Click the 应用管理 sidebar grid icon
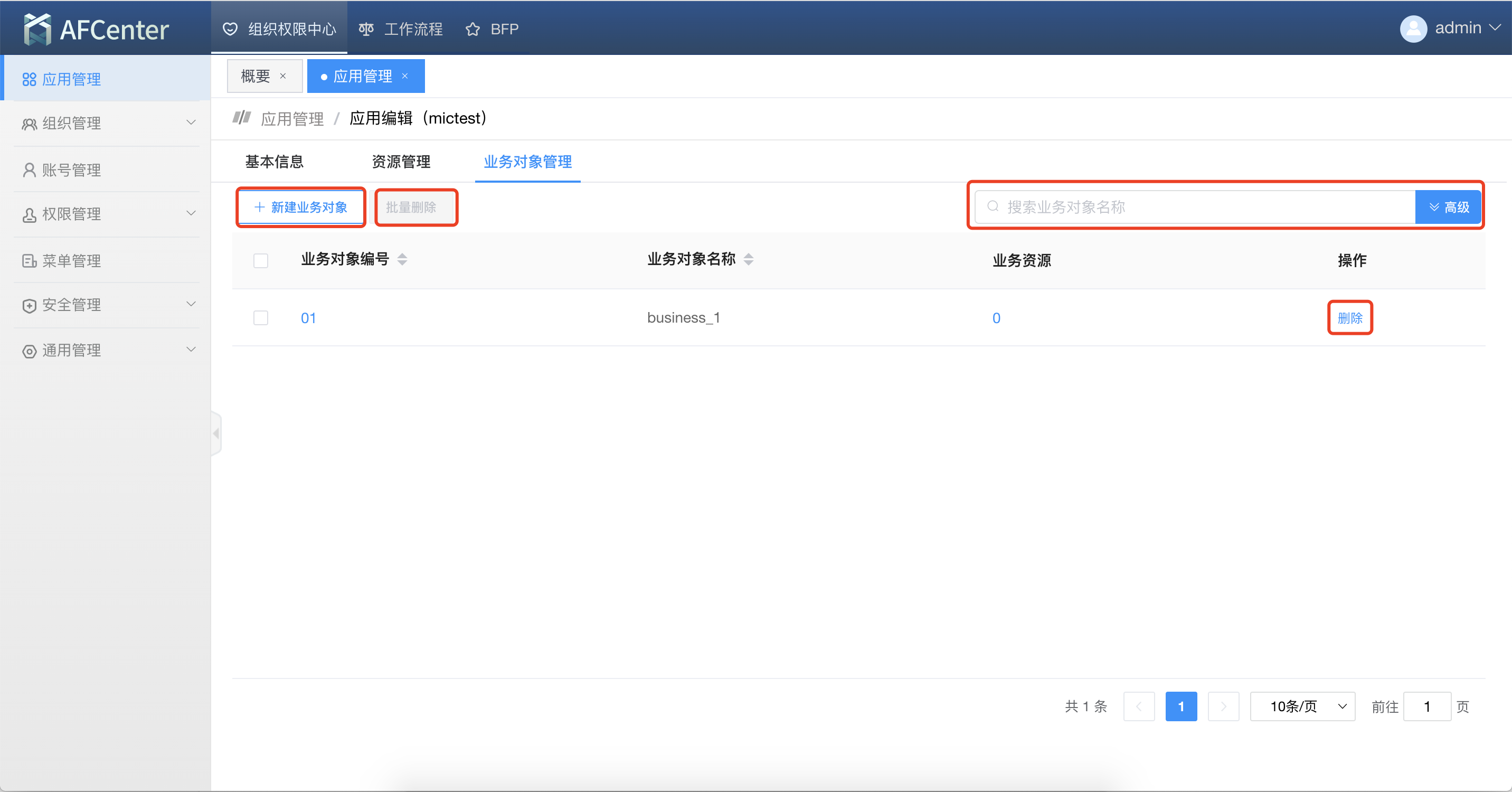1512x792 pixels. point(29,79)
